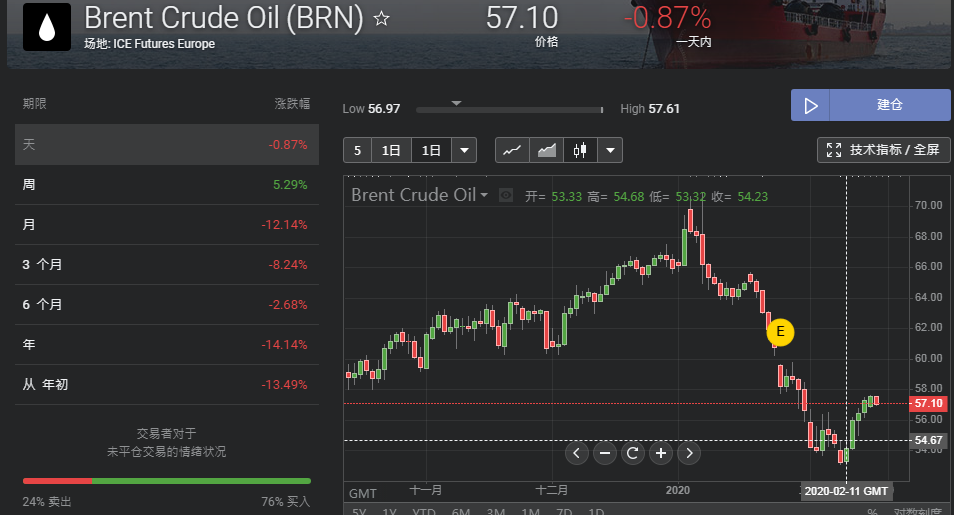Image resolution: width=954 pixels, height=515 pixels.
Task: Switch to the line chart type
Action: (x=512, y=151)
